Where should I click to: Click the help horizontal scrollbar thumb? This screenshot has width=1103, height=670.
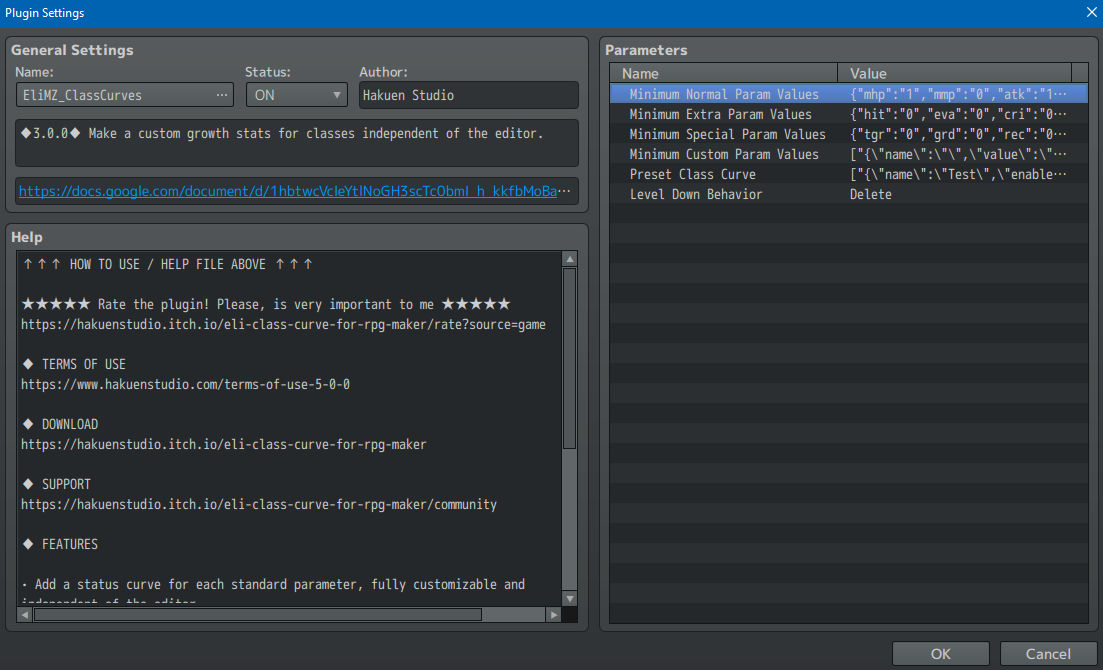click(x=257, y=614)
